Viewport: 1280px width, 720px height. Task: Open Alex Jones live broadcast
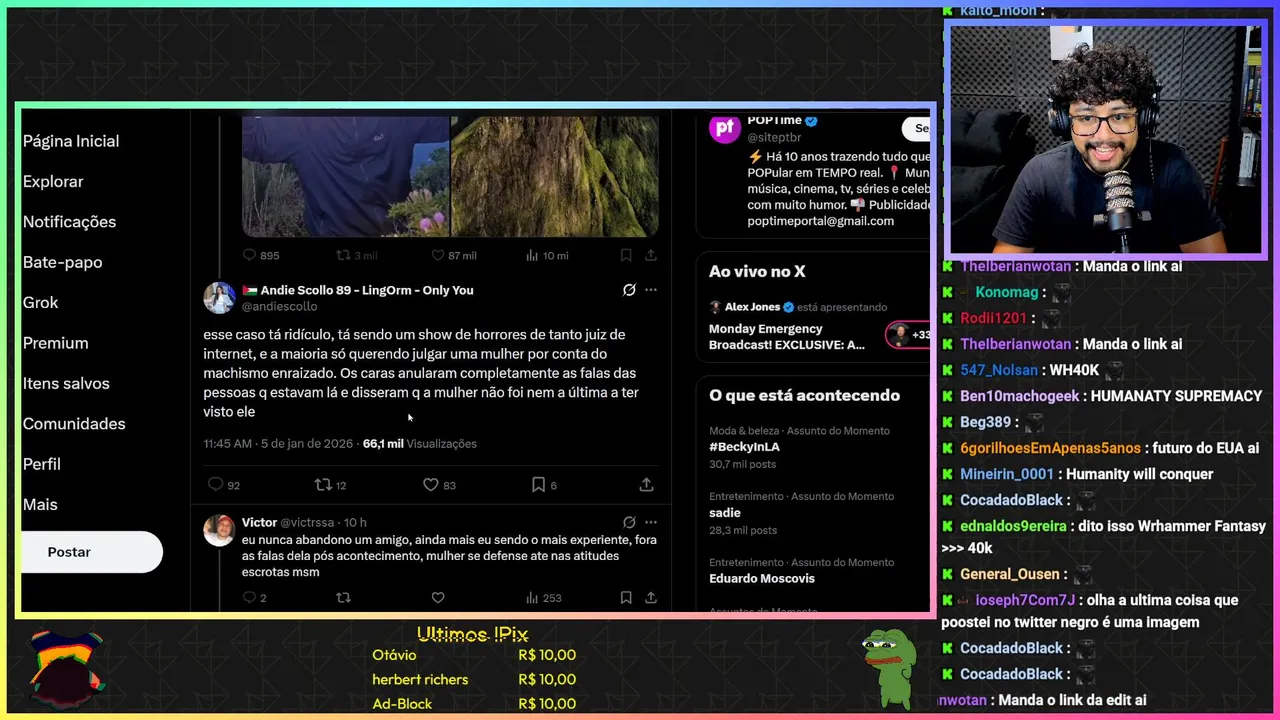787,336
